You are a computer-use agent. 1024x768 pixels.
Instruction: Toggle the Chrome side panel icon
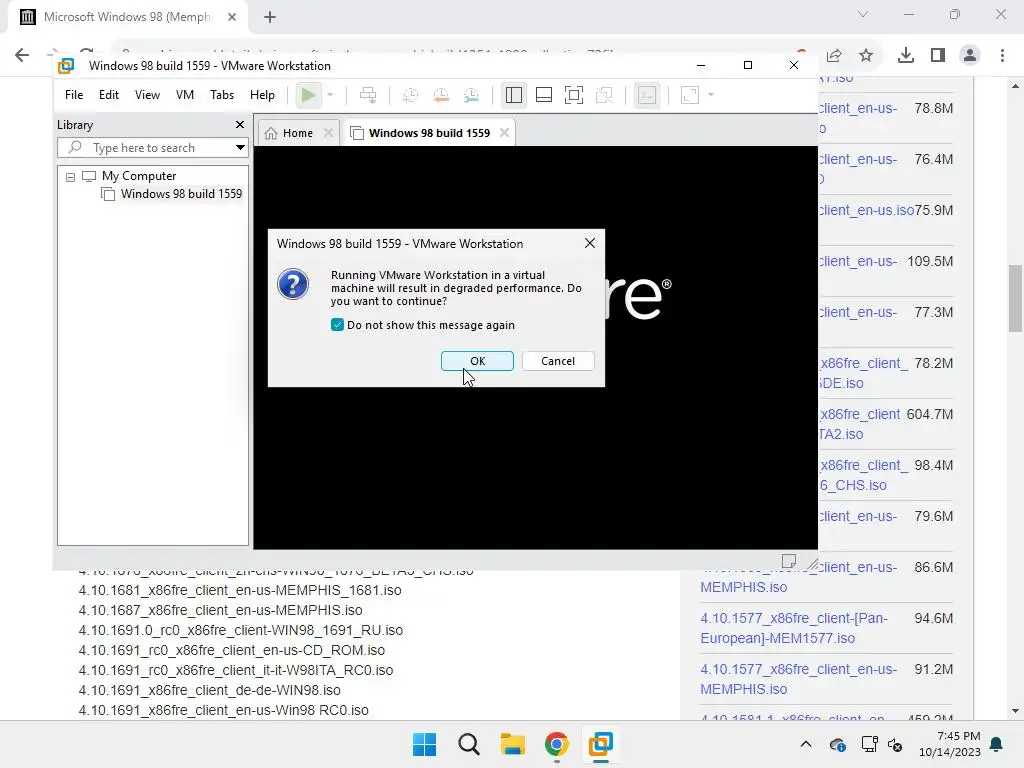938,56
